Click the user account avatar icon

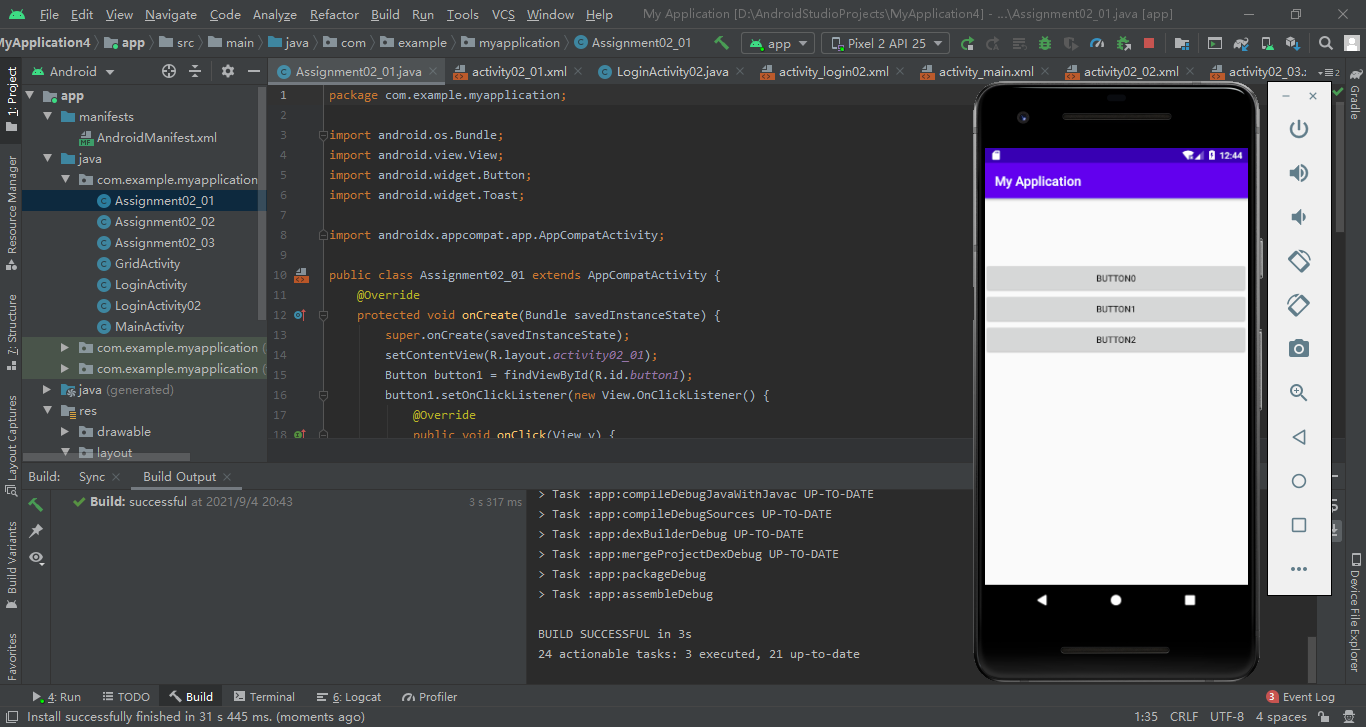pos(1352,43)
